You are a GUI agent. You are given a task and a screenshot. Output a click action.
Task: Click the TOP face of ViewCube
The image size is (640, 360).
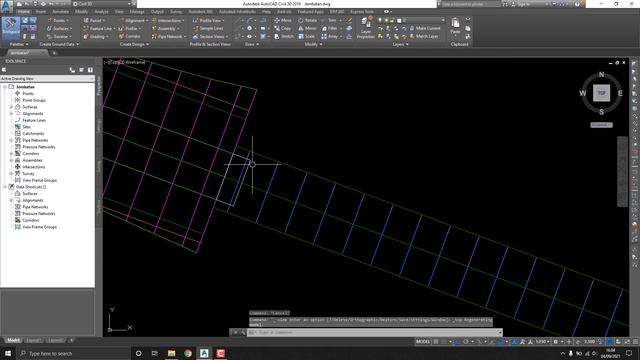601,93
